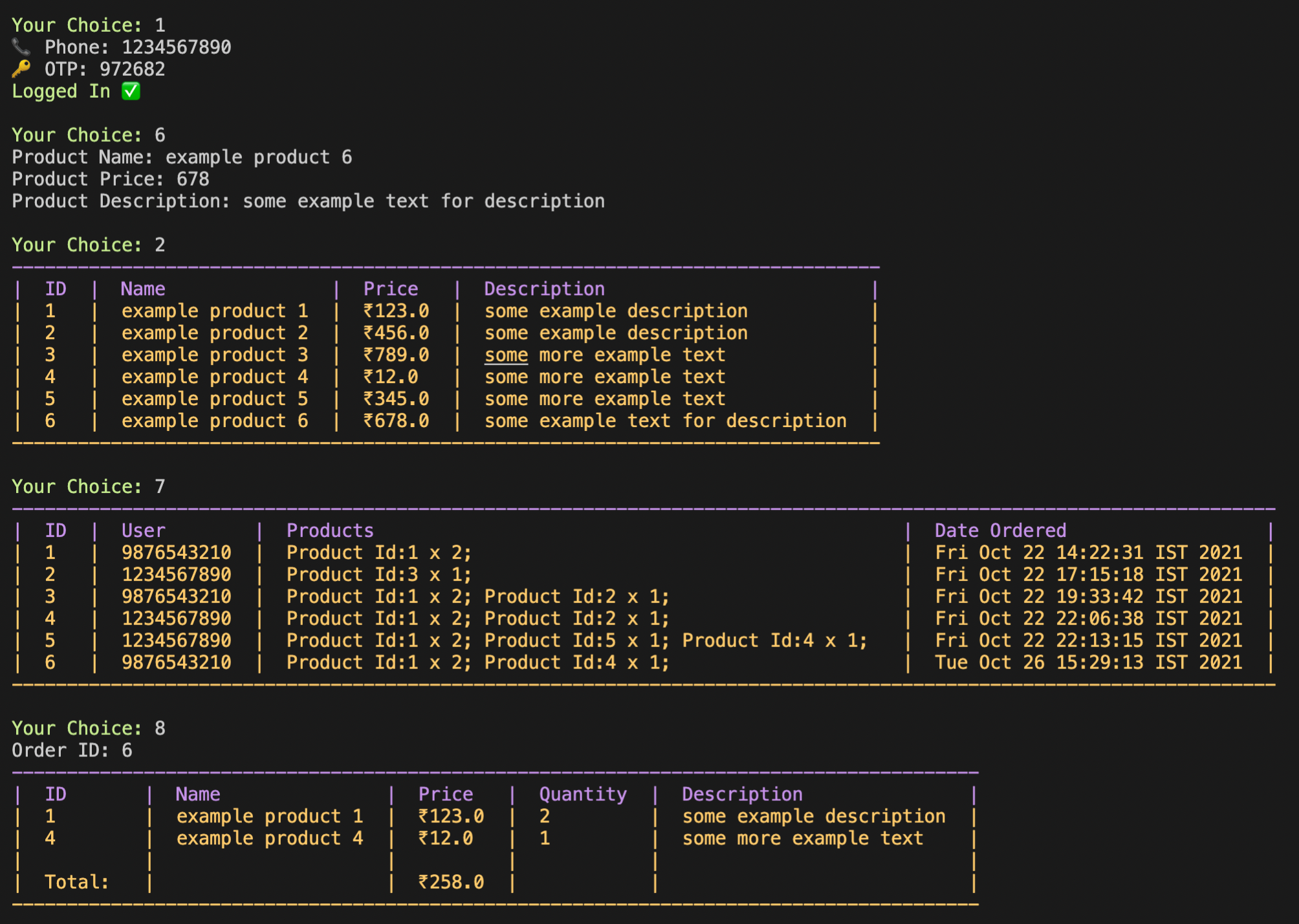
Task: Click phone number 1234567890 at top
Action: point(176,47)
